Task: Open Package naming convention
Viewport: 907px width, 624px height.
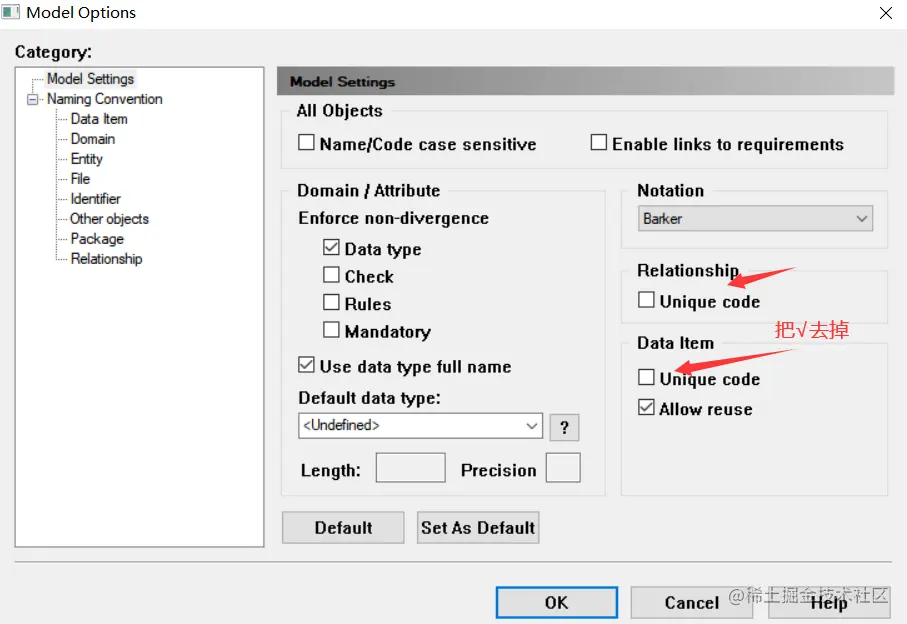Action: tap(97, 239)
